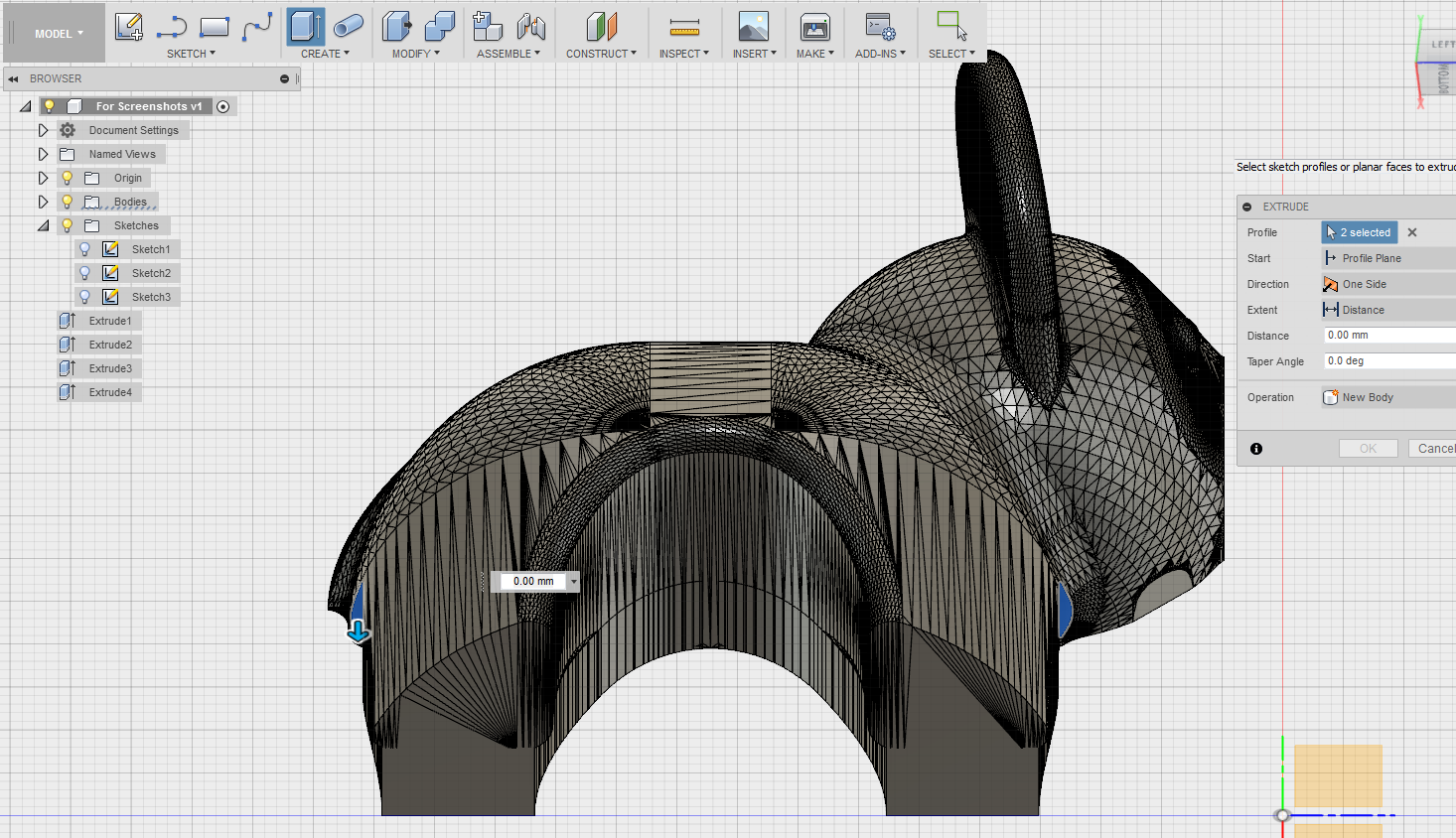Collapse the Sketches folder node
This screenshot has height=838, width=1456.
(x=43, y=225)
